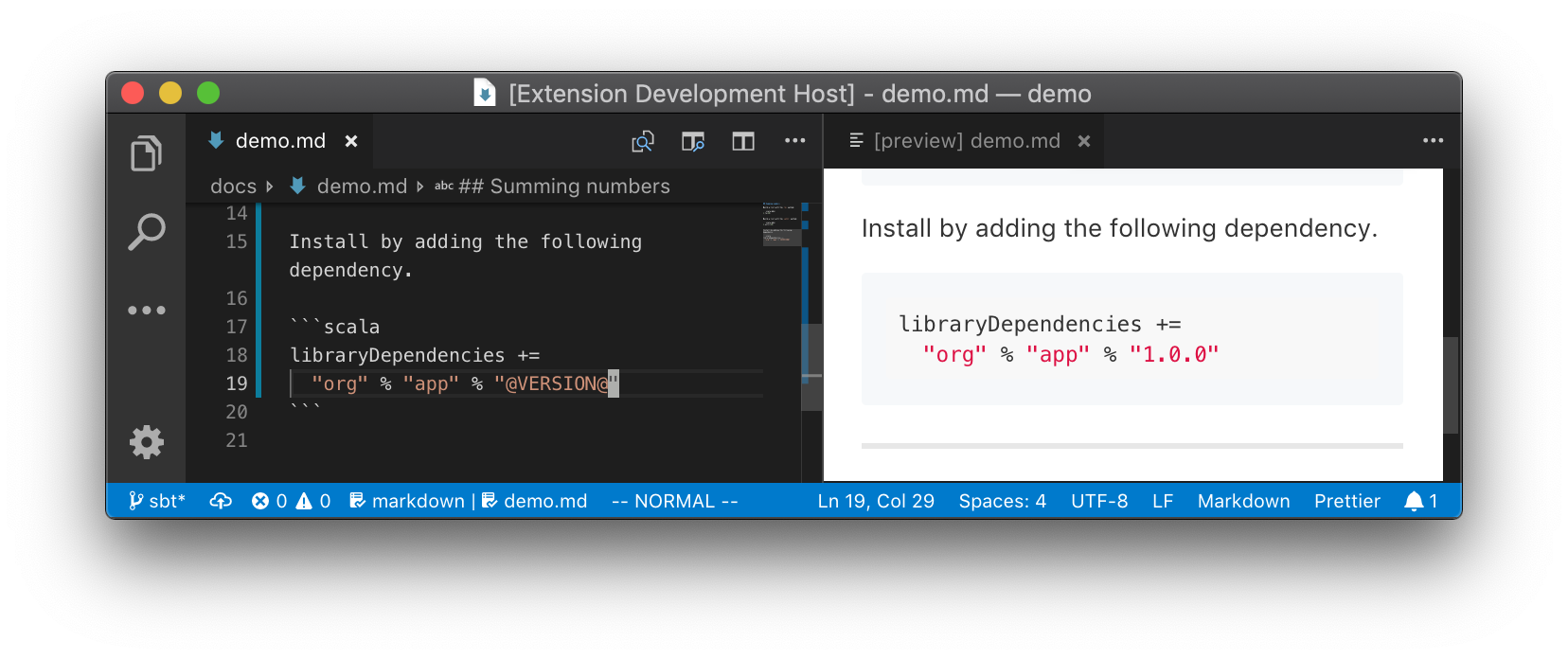Select the demo.md editor tab

click(279, 141)
